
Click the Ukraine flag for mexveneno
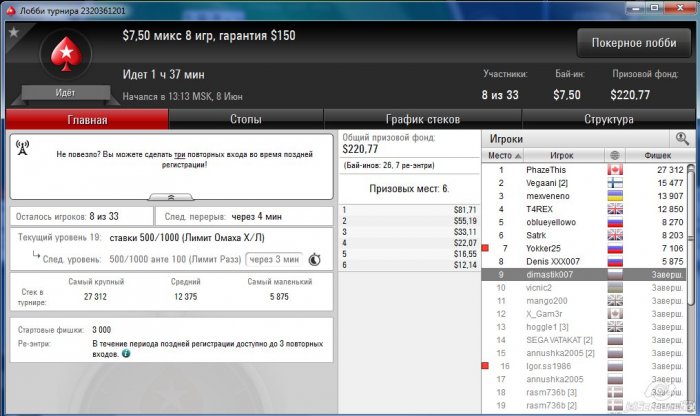click(615, 196)
